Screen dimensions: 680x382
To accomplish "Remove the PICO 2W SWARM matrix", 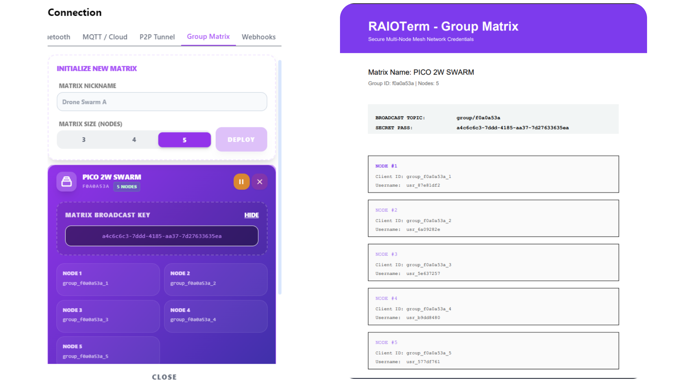I will (x=260, y=182).
